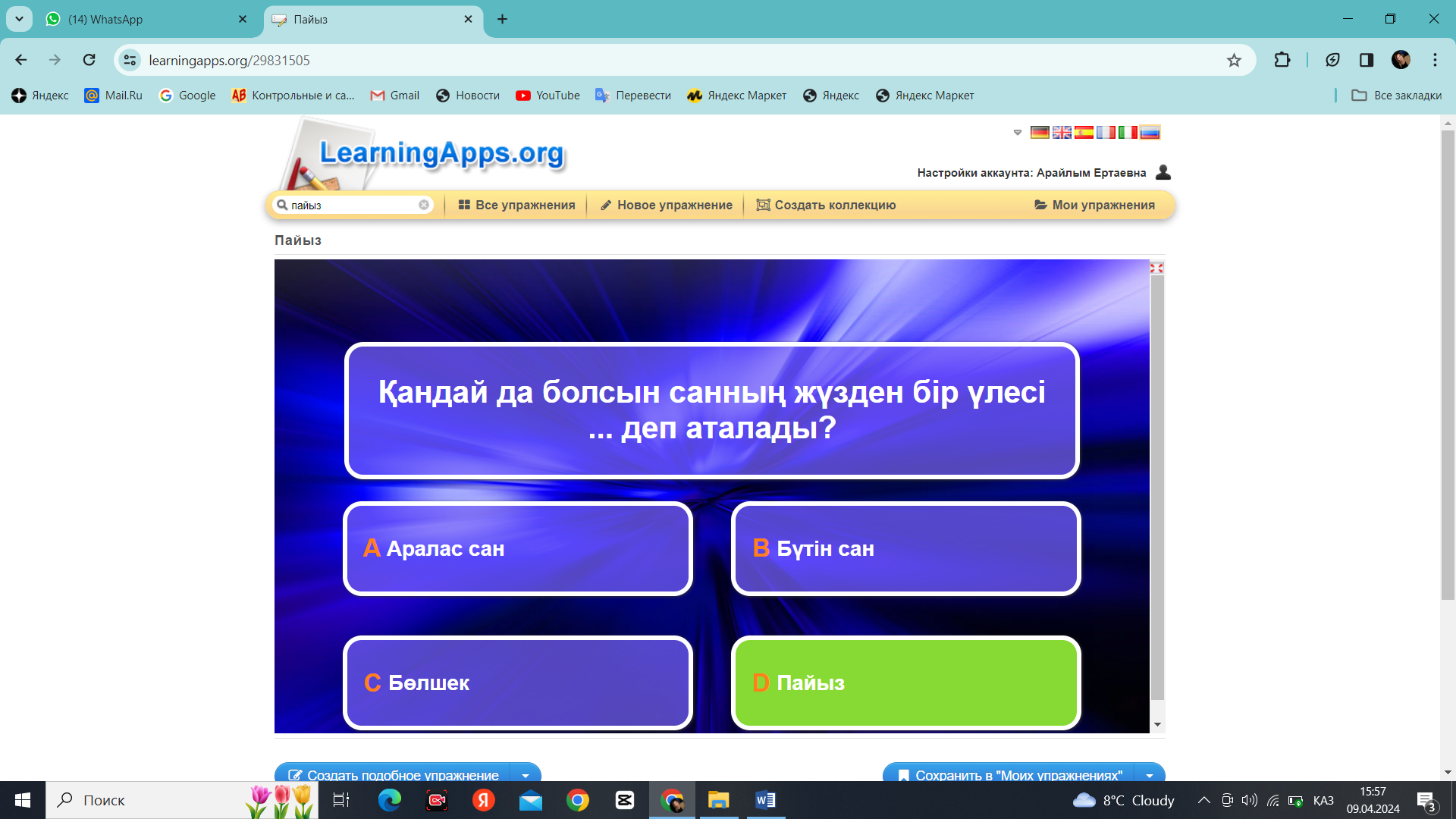Bookmark this page with the star icon
The width and height of the screenshot is (1456, 819).
pos(1234,60)
